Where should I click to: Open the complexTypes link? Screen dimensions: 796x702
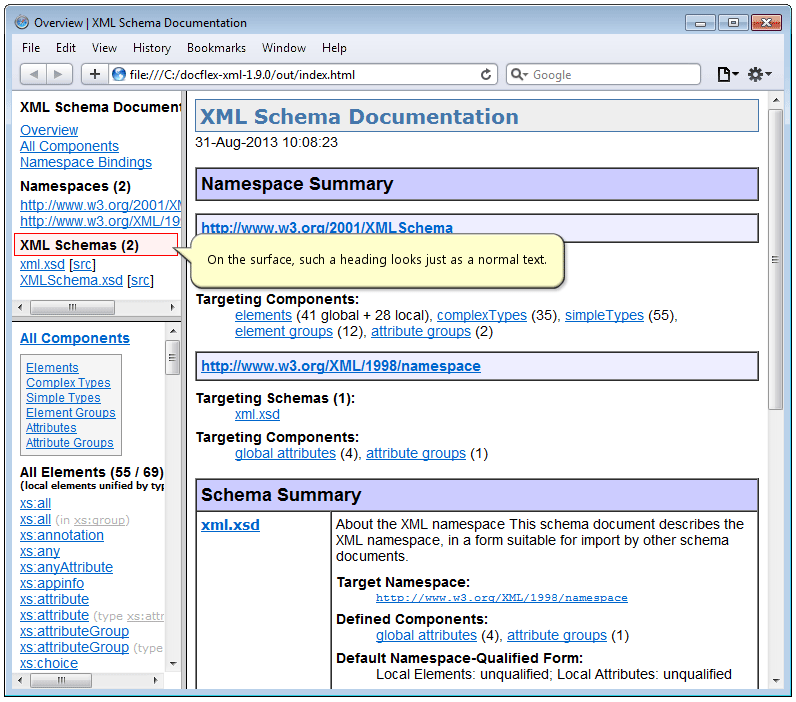pos(481,315)
